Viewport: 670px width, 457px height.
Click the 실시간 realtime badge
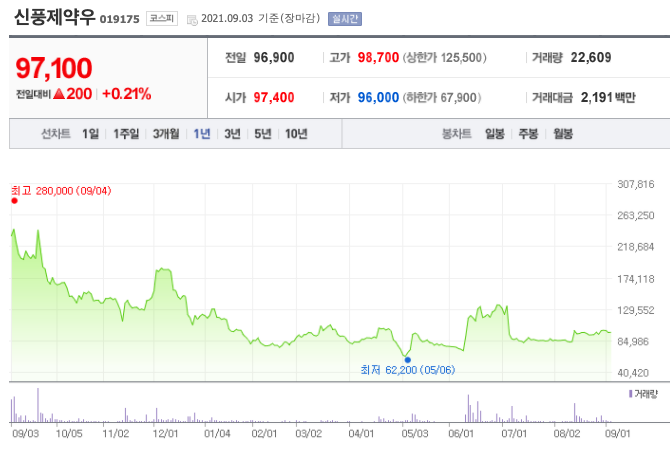[345, 19]
